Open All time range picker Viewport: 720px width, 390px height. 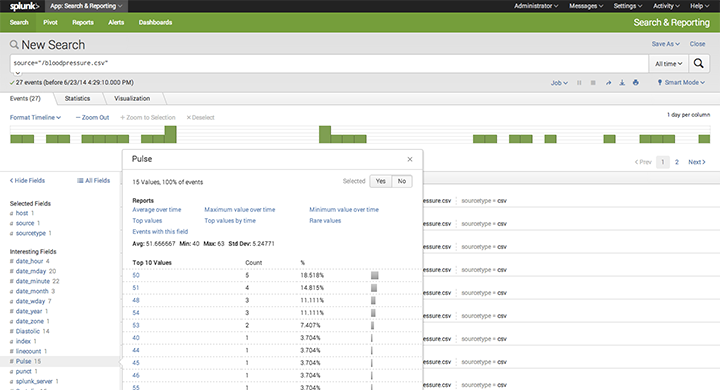click(x=669, y=64)
